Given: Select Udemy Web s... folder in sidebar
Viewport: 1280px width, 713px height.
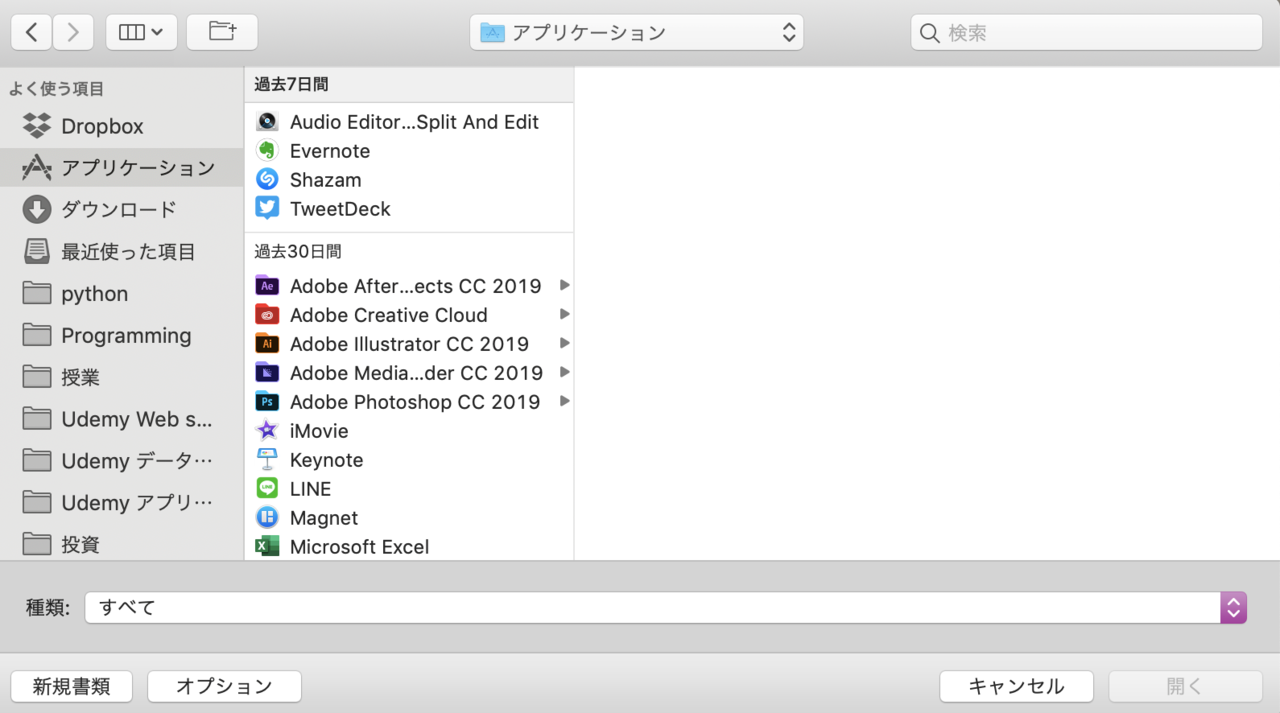Looking at the screenshot, I should pyautogui.click(x=122, y=420).
